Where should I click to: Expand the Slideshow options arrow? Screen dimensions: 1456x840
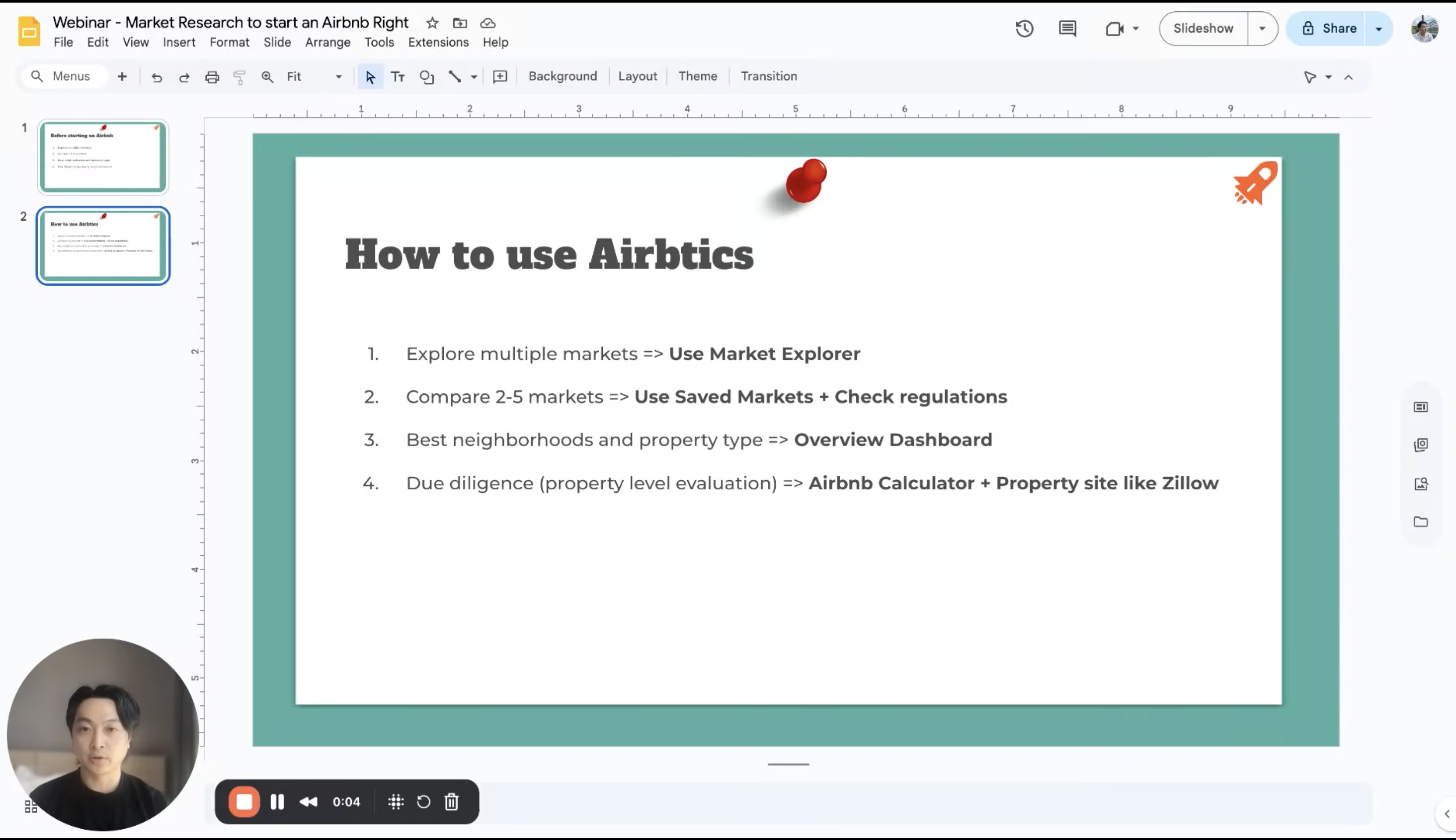tap(1262, 28)
